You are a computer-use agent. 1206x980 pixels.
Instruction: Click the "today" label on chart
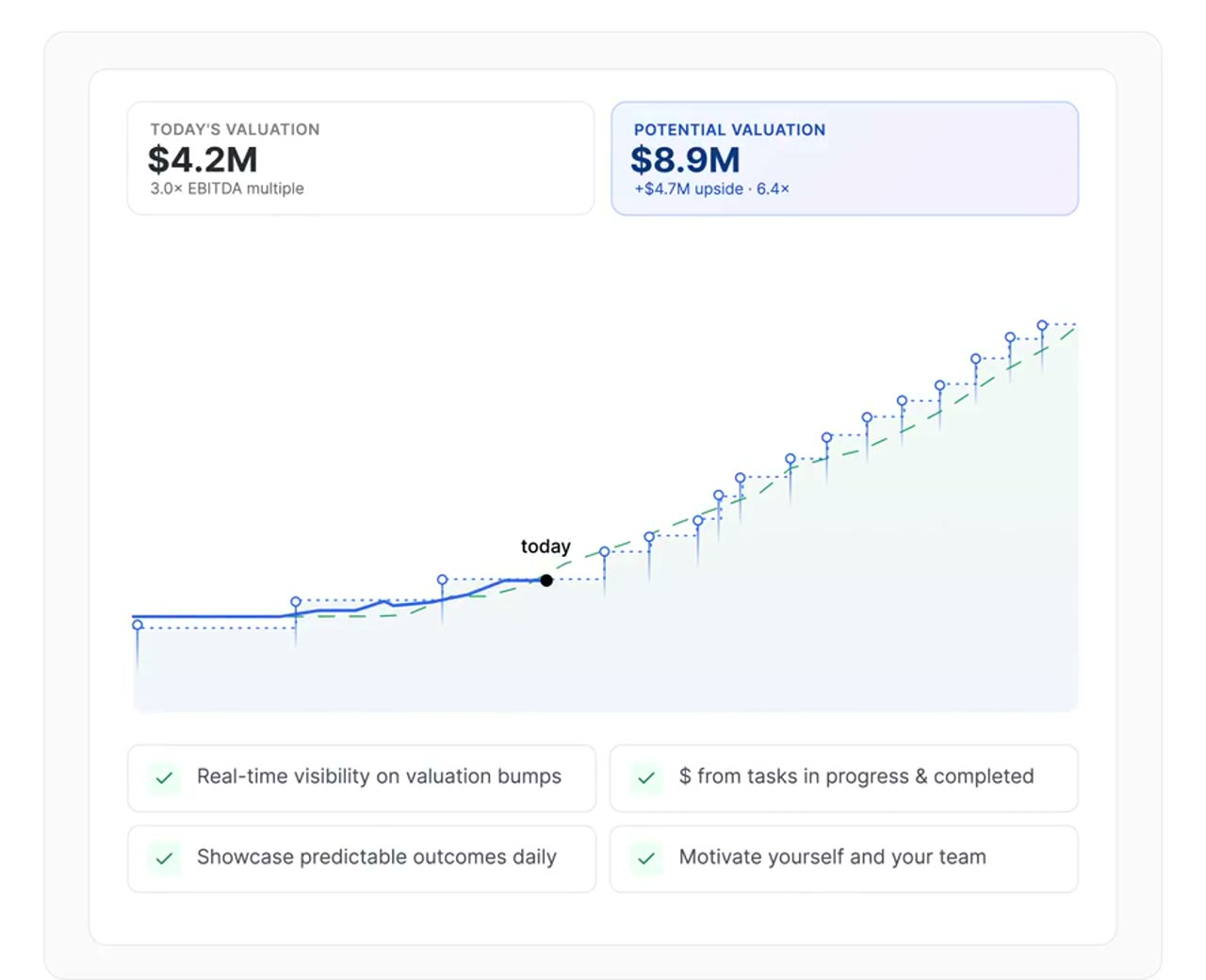click(x=546, y=547)
